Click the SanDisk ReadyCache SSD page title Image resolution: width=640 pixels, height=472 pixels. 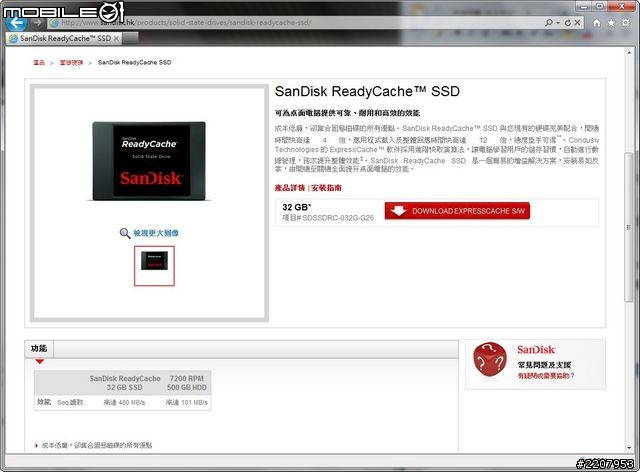click(367, 91)
